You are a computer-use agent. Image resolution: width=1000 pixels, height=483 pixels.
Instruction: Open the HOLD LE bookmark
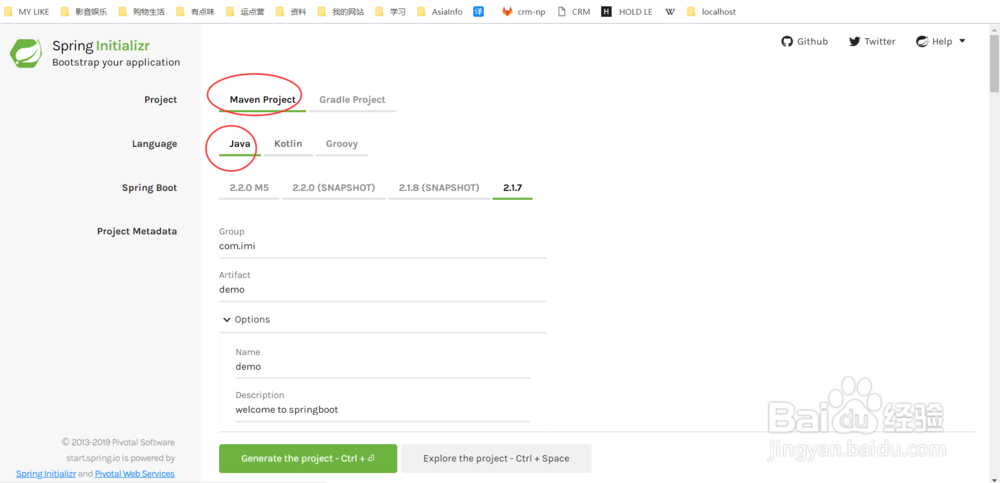tap(627, 11)
